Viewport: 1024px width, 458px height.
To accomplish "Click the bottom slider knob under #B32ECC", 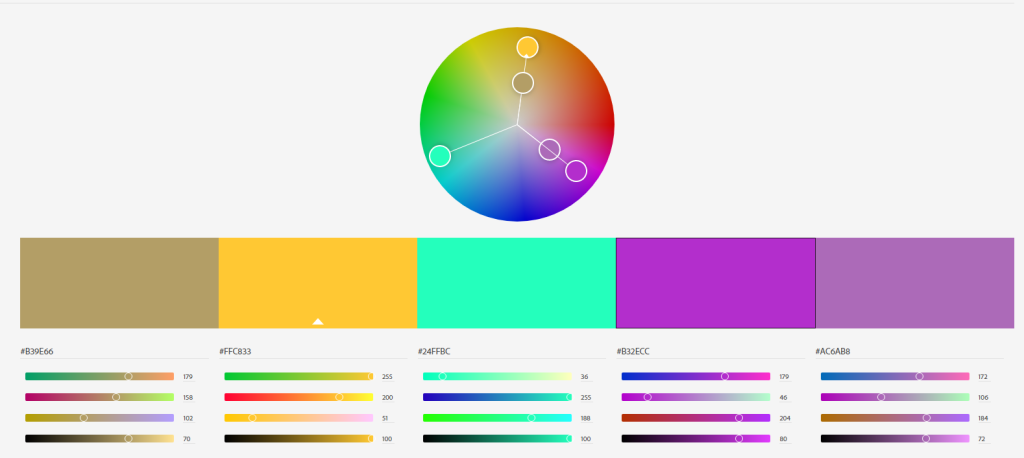I will 739,438.
